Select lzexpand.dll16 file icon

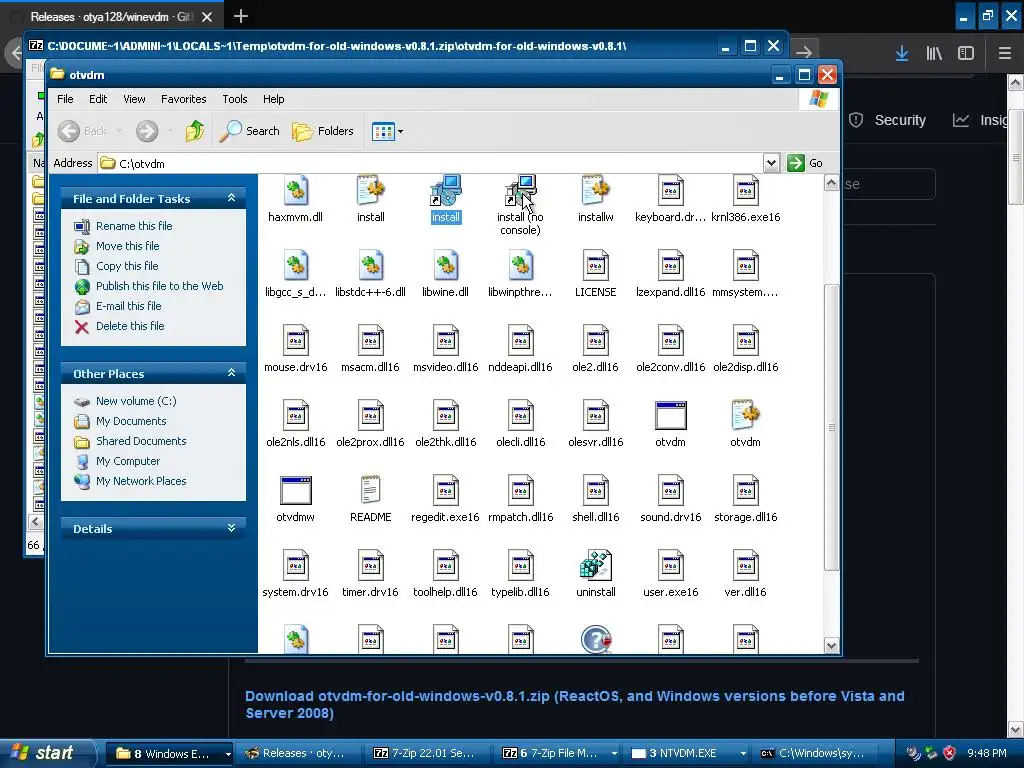click(670, 266)
